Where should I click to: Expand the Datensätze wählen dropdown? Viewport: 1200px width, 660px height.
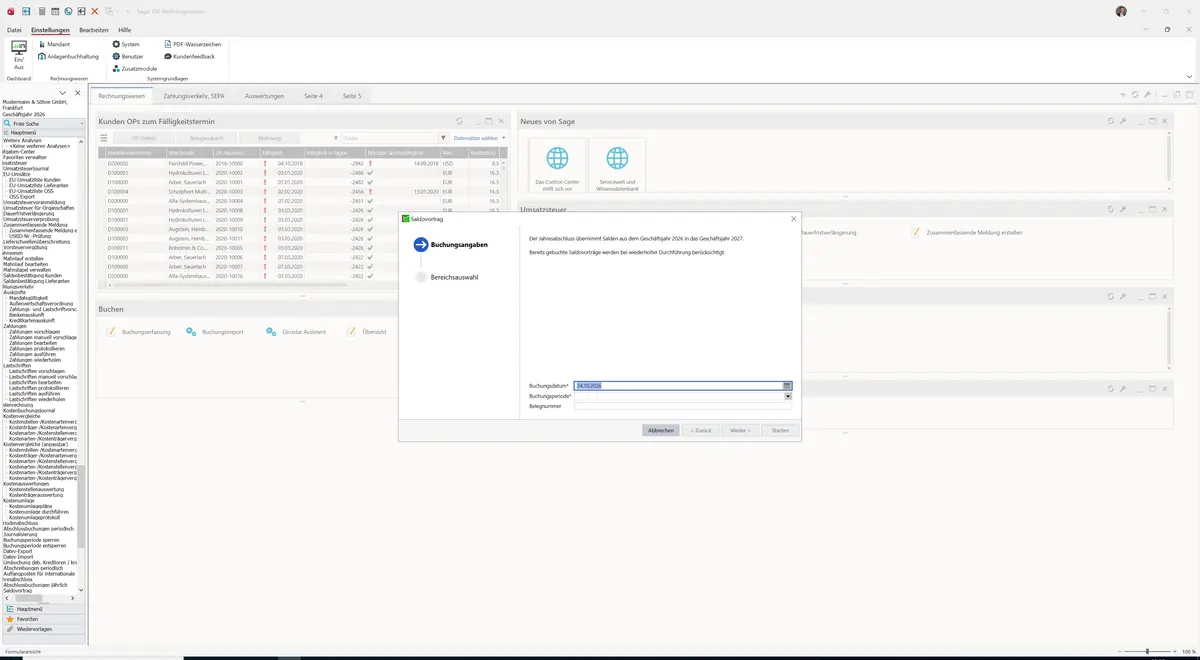[479, 138]
